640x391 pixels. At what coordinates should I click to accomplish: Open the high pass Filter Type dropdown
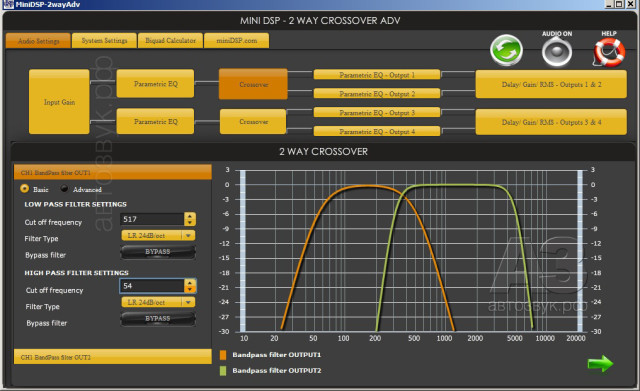[158, 302]
